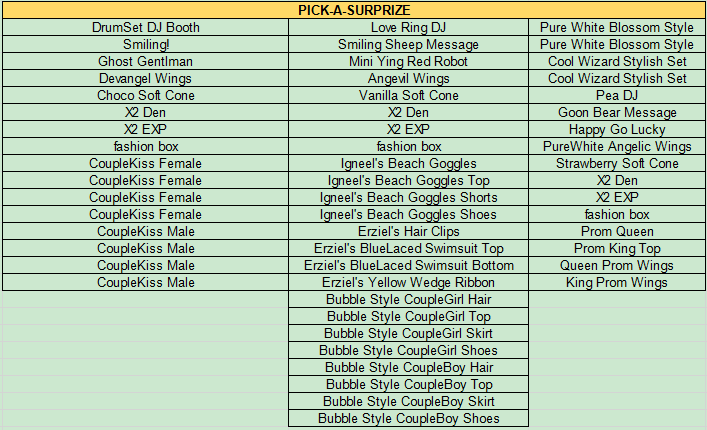Click the DrumSet DJ Booth cell

145,27
